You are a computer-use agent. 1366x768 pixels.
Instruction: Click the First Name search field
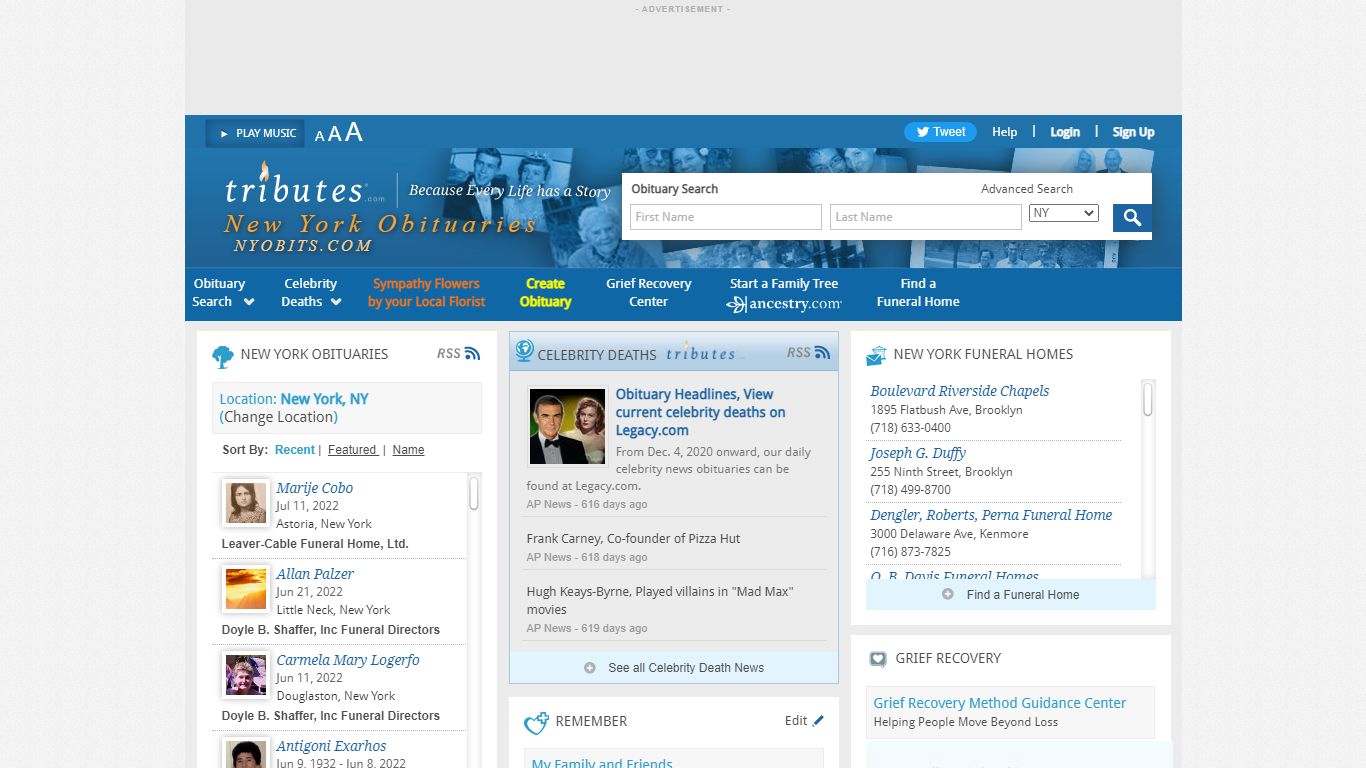[726, 217]
